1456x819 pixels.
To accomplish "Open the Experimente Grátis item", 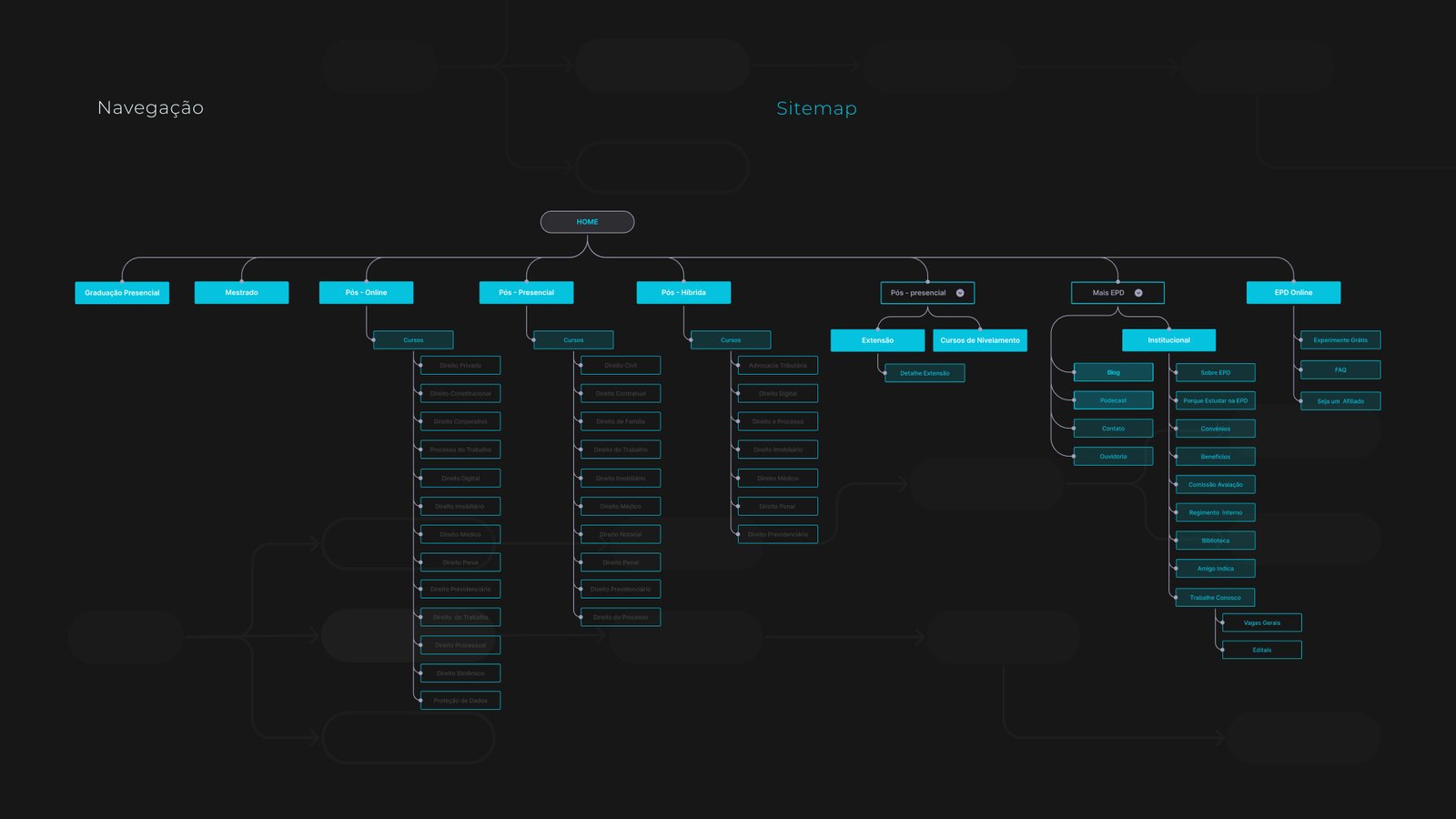I will 1340,340.
